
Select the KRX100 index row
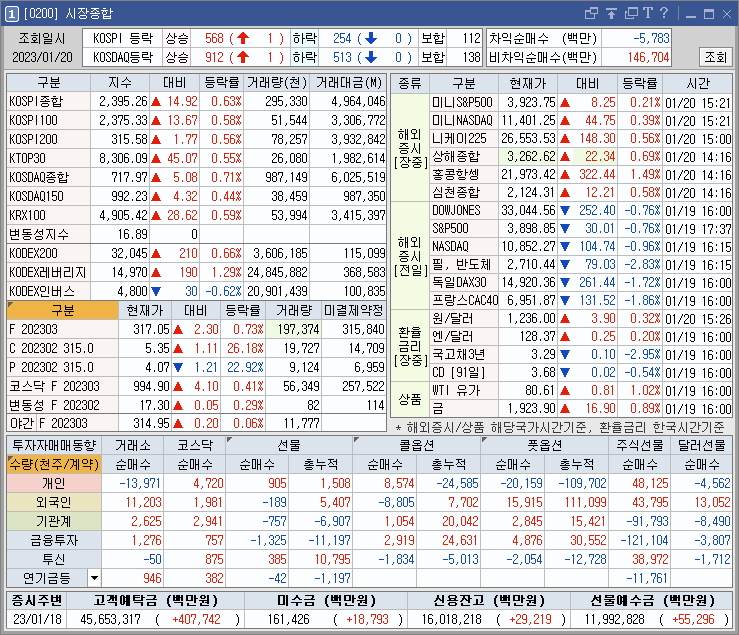(196, 215)
